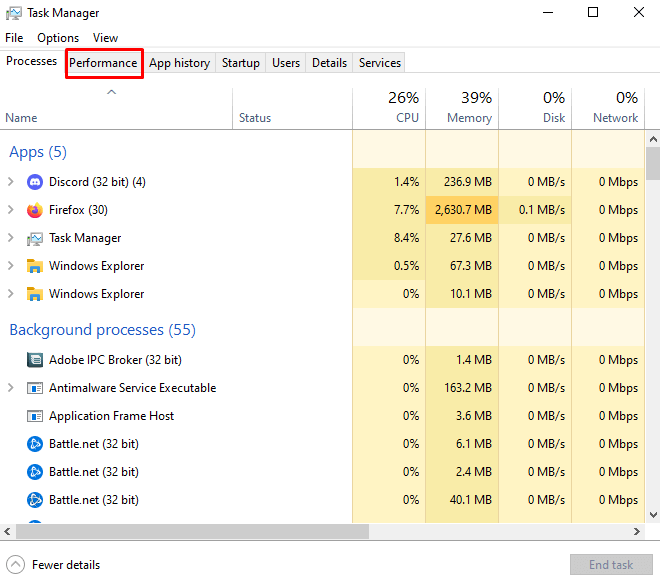Image resolution: width=660 pixels, height=584 pixels.
Task: Open the Options menu
Action: click(58, 38)
